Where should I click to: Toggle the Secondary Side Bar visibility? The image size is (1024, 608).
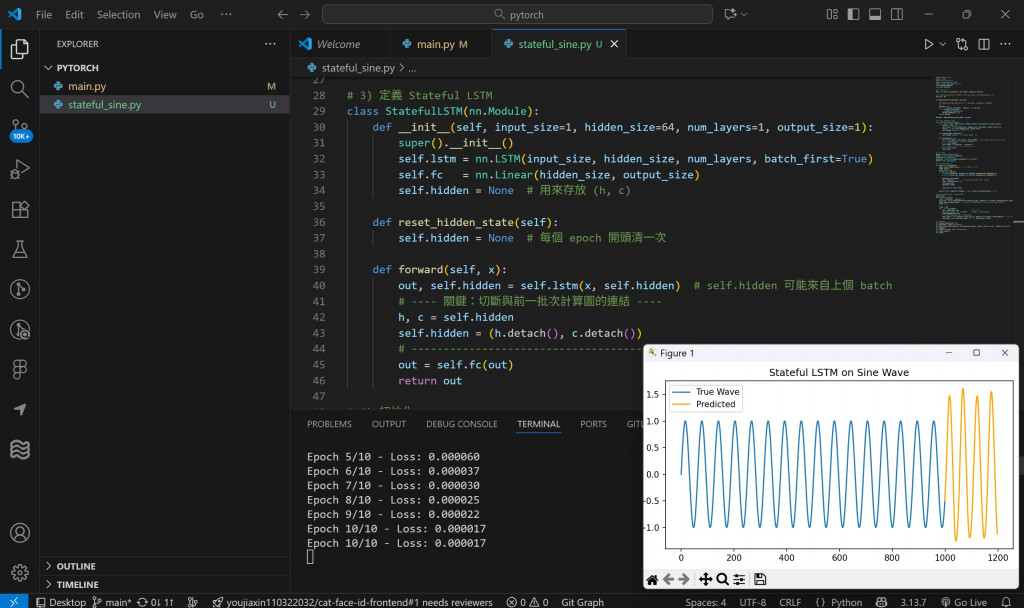point(898,15)
